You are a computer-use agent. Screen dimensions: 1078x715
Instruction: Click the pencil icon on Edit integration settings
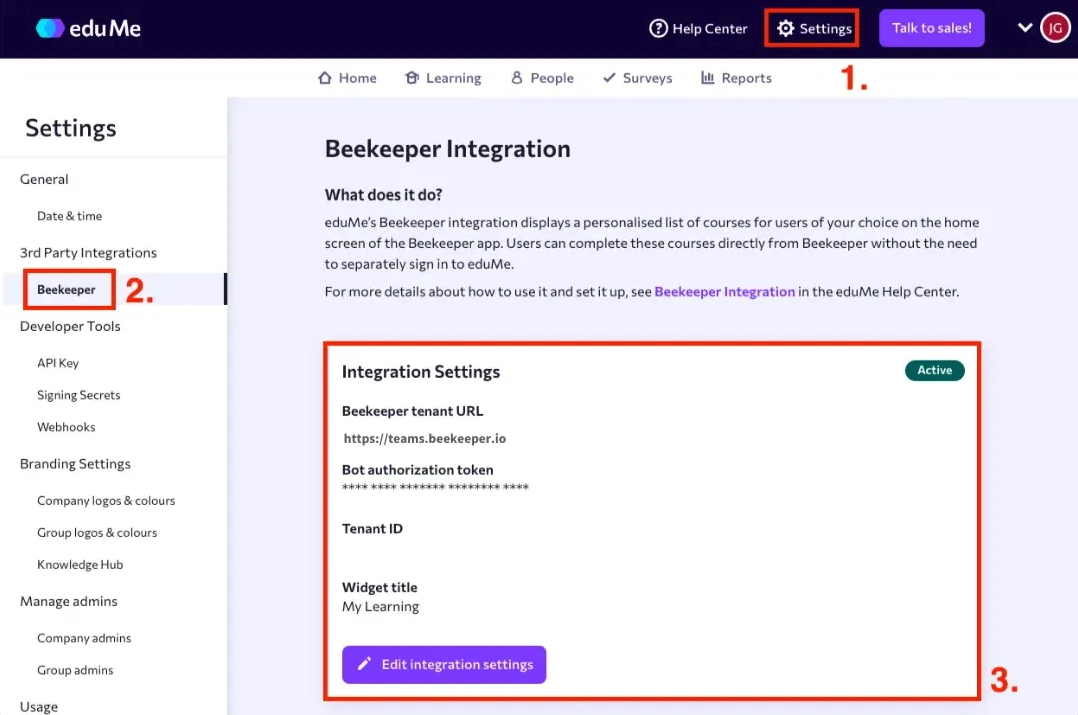click(364, 663)
